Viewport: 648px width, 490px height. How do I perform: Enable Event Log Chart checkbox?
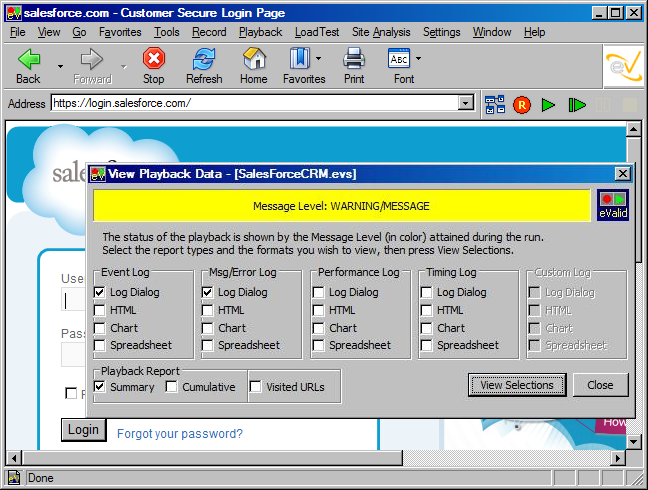tap(100, 328)
